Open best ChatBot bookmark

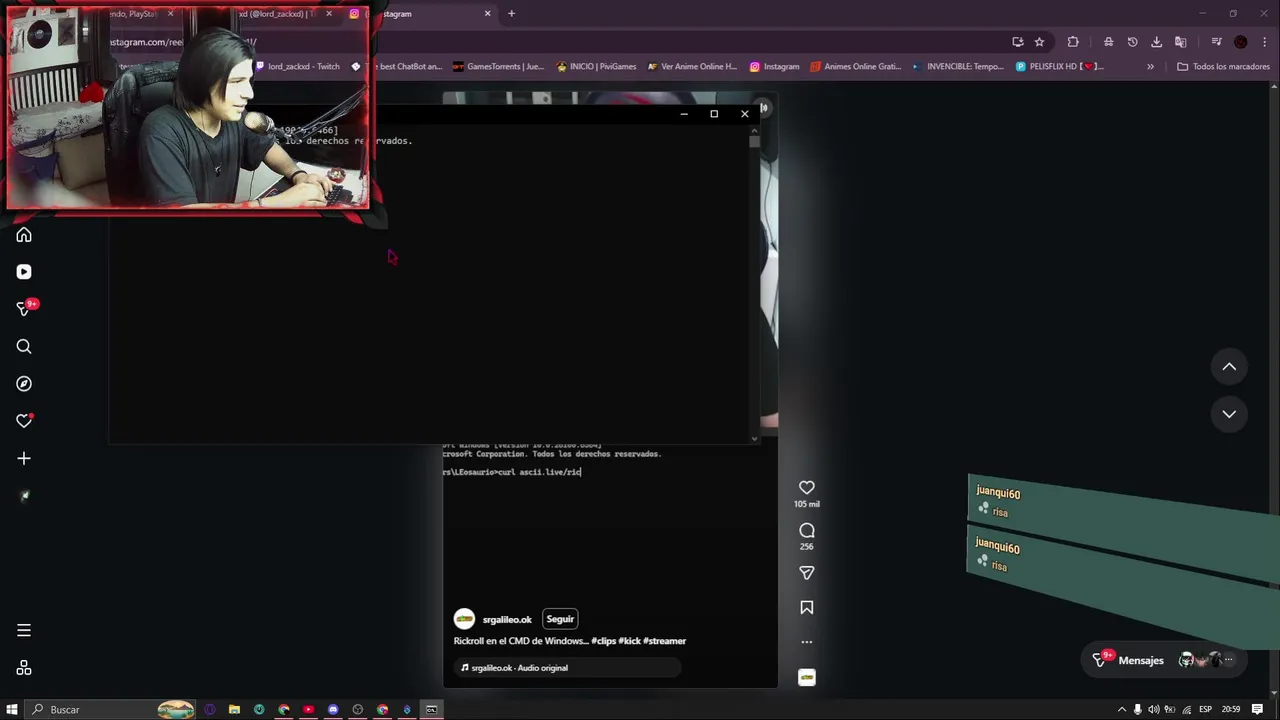[396, 67]
